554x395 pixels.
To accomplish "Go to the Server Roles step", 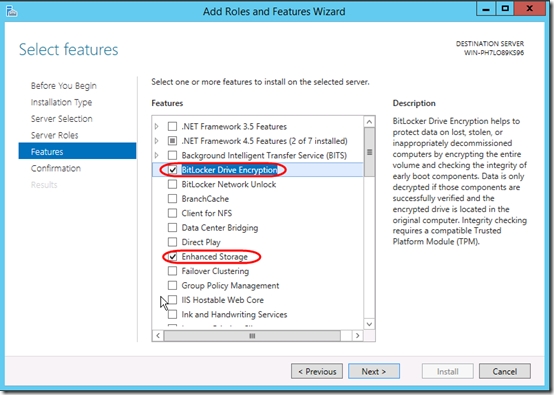I will pos(54,135).
